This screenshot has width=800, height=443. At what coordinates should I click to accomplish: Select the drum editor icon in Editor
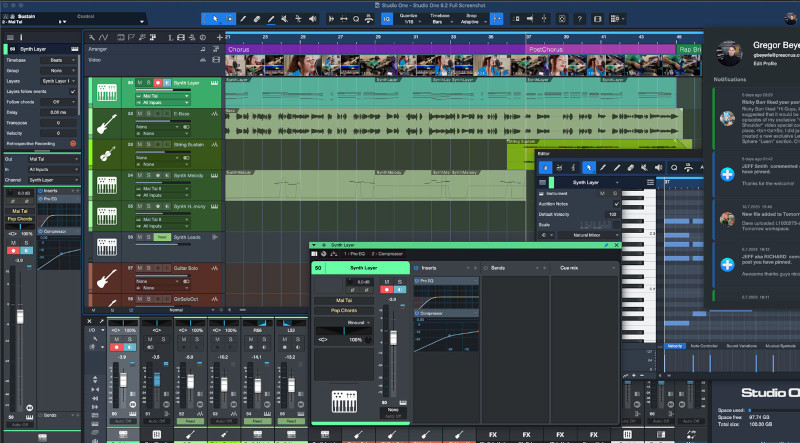pyautogui.click(x=560, y=167)
